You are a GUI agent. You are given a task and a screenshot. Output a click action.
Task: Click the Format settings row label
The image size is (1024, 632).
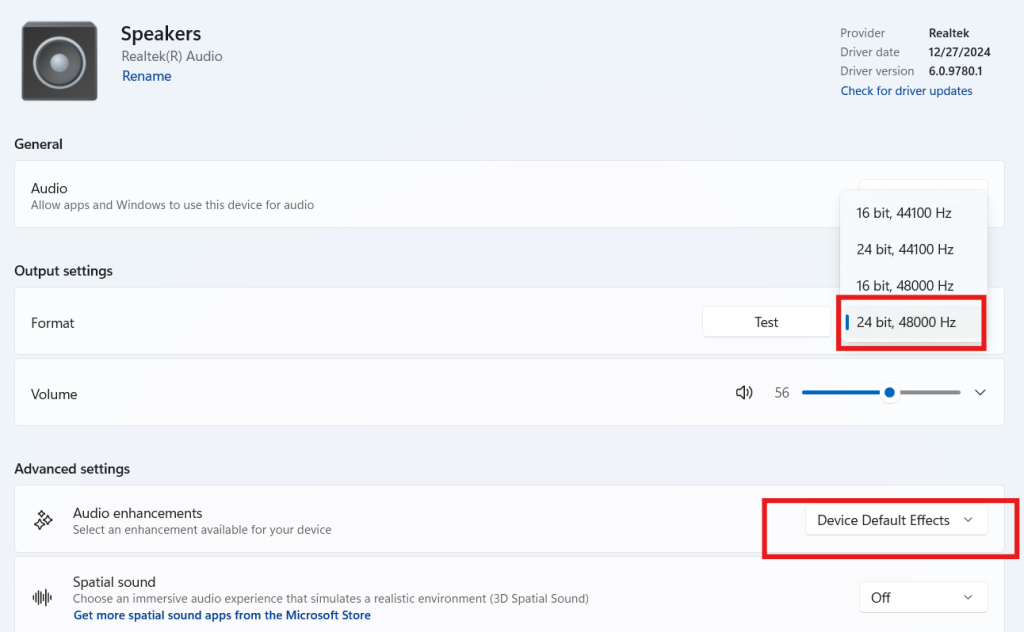pyautogui.click(x=53, y=323)
